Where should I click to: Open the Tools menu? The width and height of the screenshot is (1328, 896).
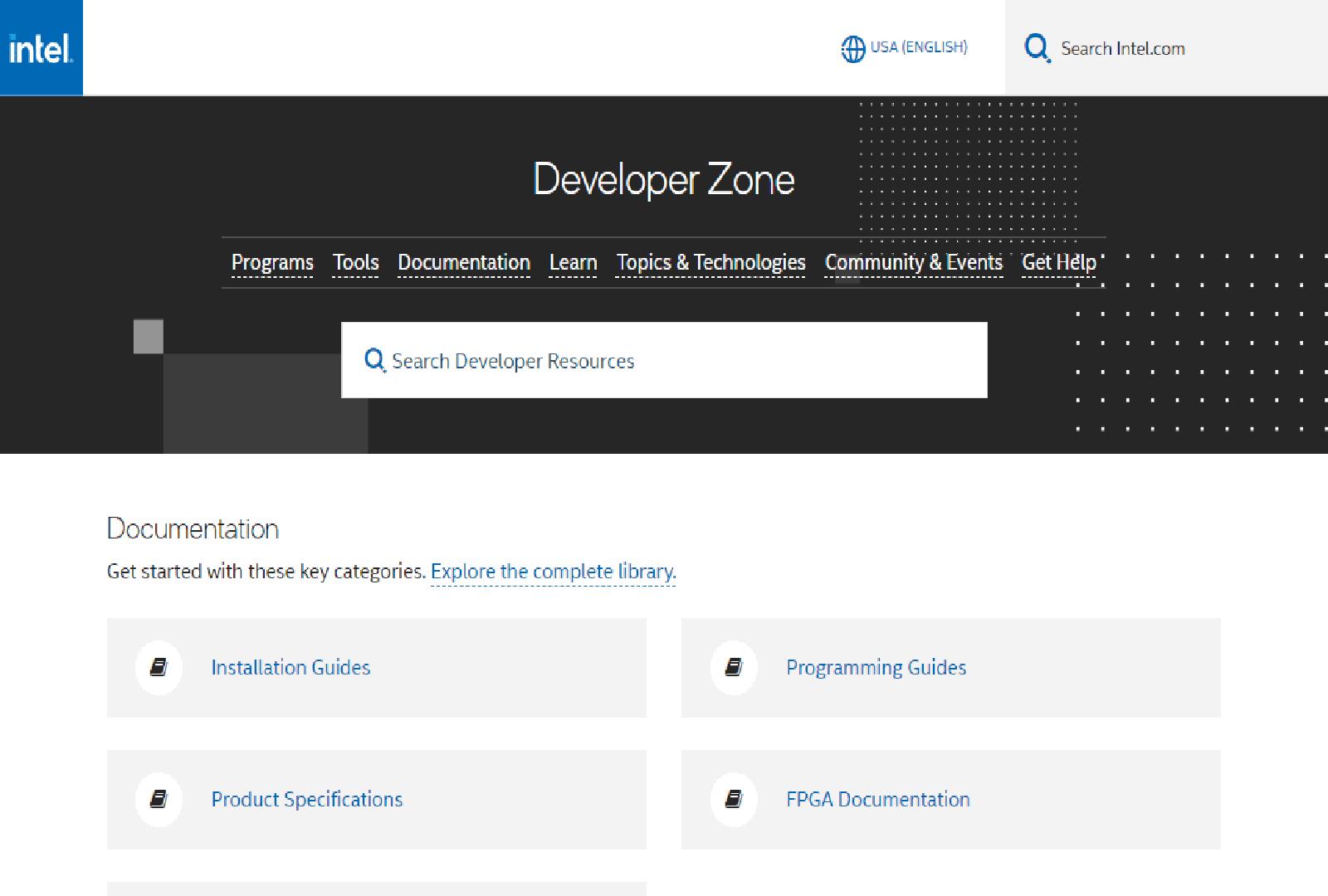click(x=355, y=263)
